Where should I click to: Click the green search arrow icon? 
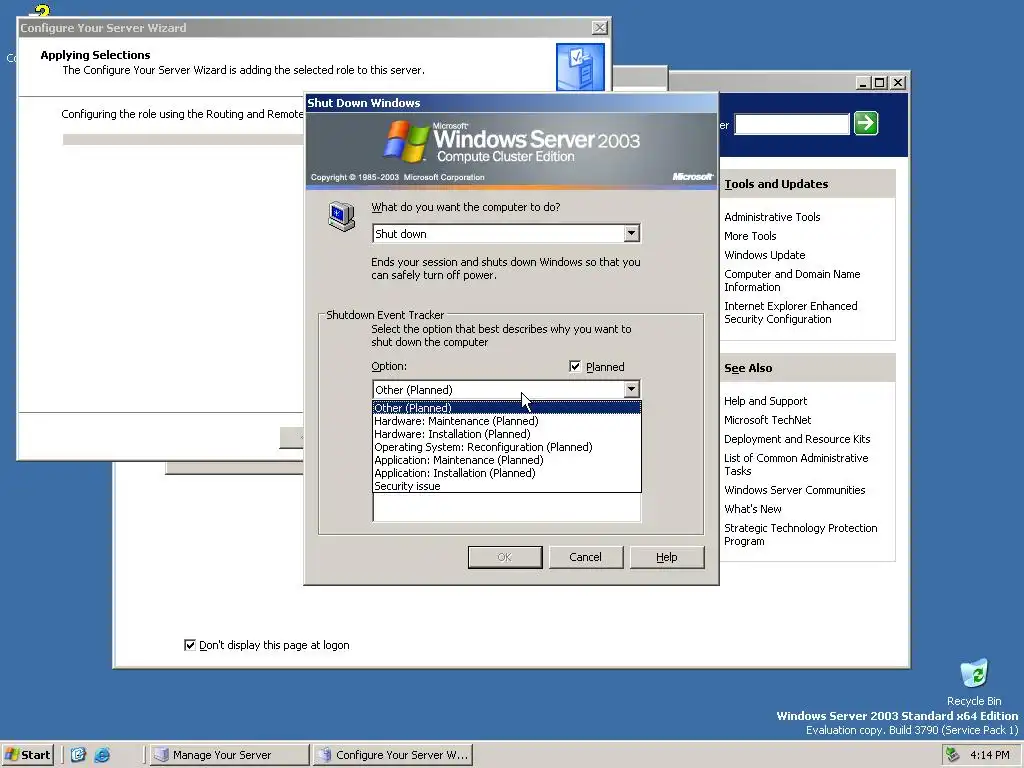tap(866, 123)
